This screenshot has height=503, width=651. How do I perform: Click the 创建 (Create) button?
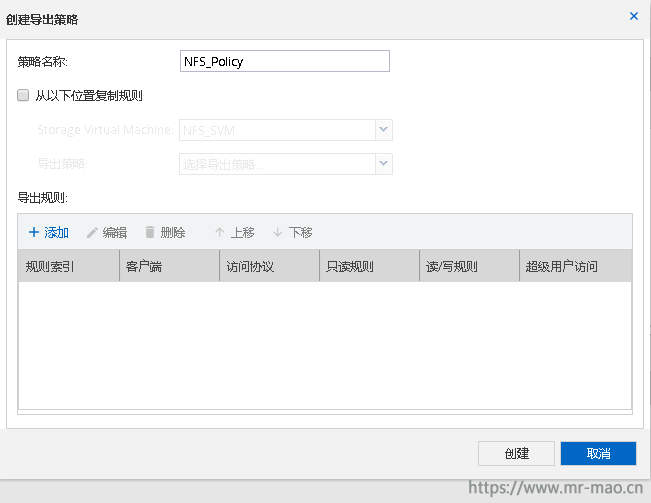coord(516,453)
